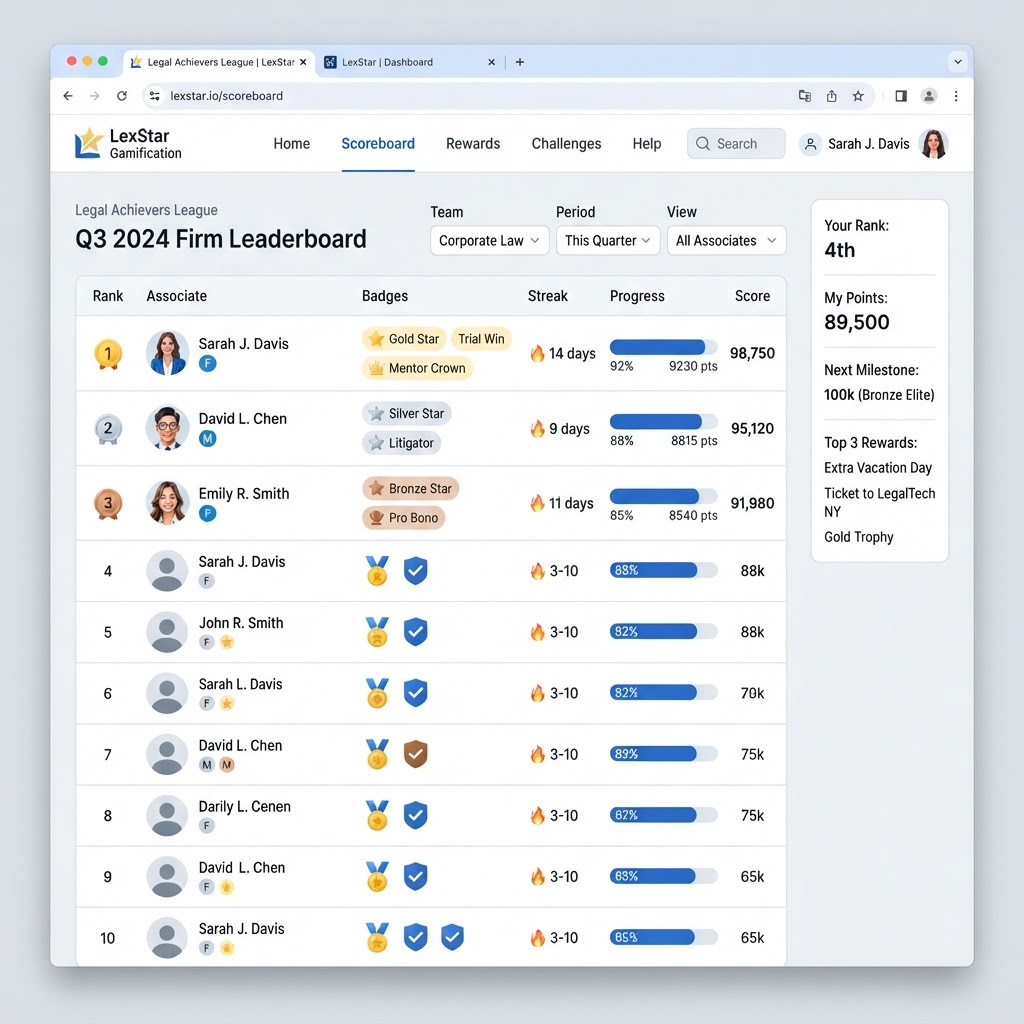
Task: Open the Challenges navigation tab
Action: coord(566,144)
